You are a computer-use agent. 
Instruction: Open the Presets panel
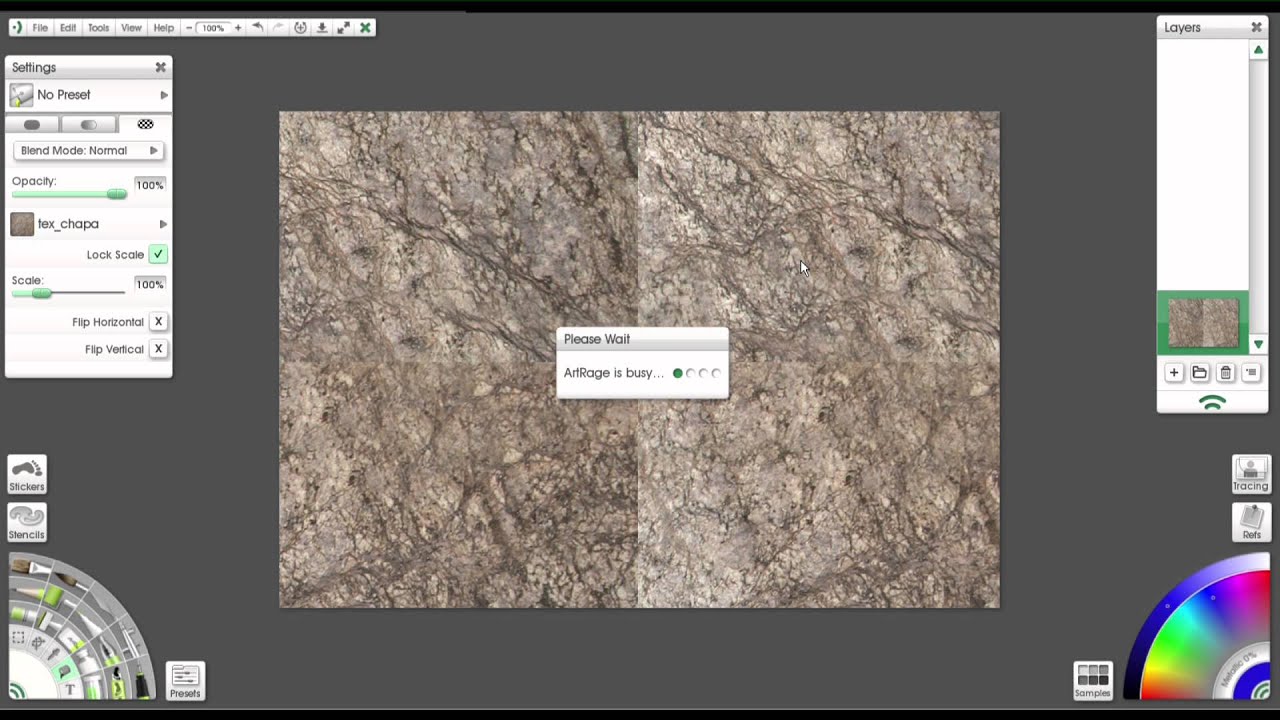coord(185,681)
